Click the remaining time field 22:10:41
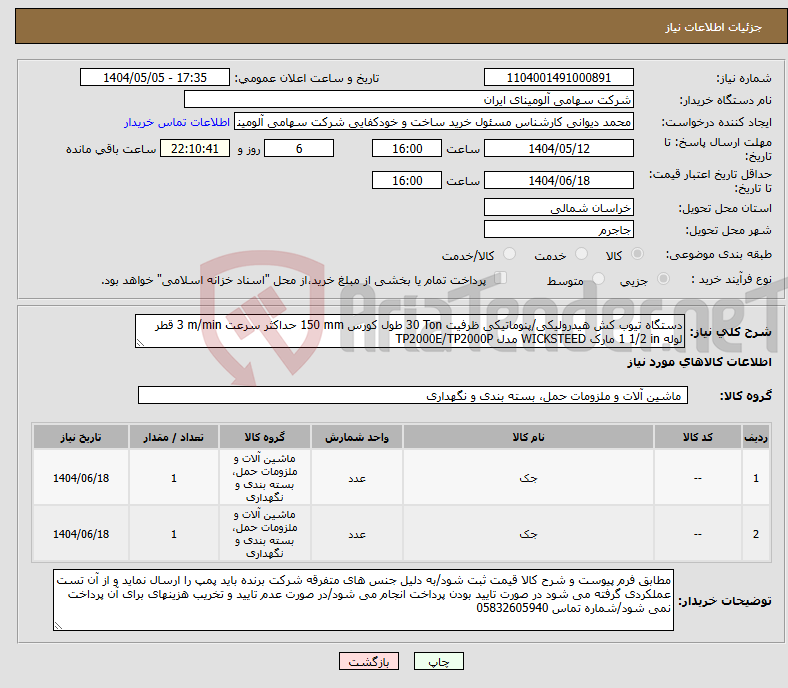This screenshot has height=688, width=788. tap(195, 148)
